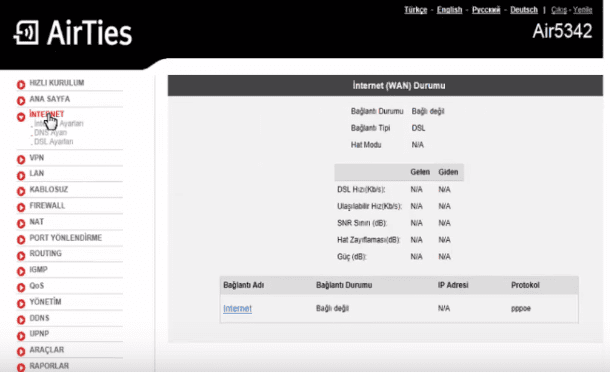Click the Giden column header

coord(448,172)
